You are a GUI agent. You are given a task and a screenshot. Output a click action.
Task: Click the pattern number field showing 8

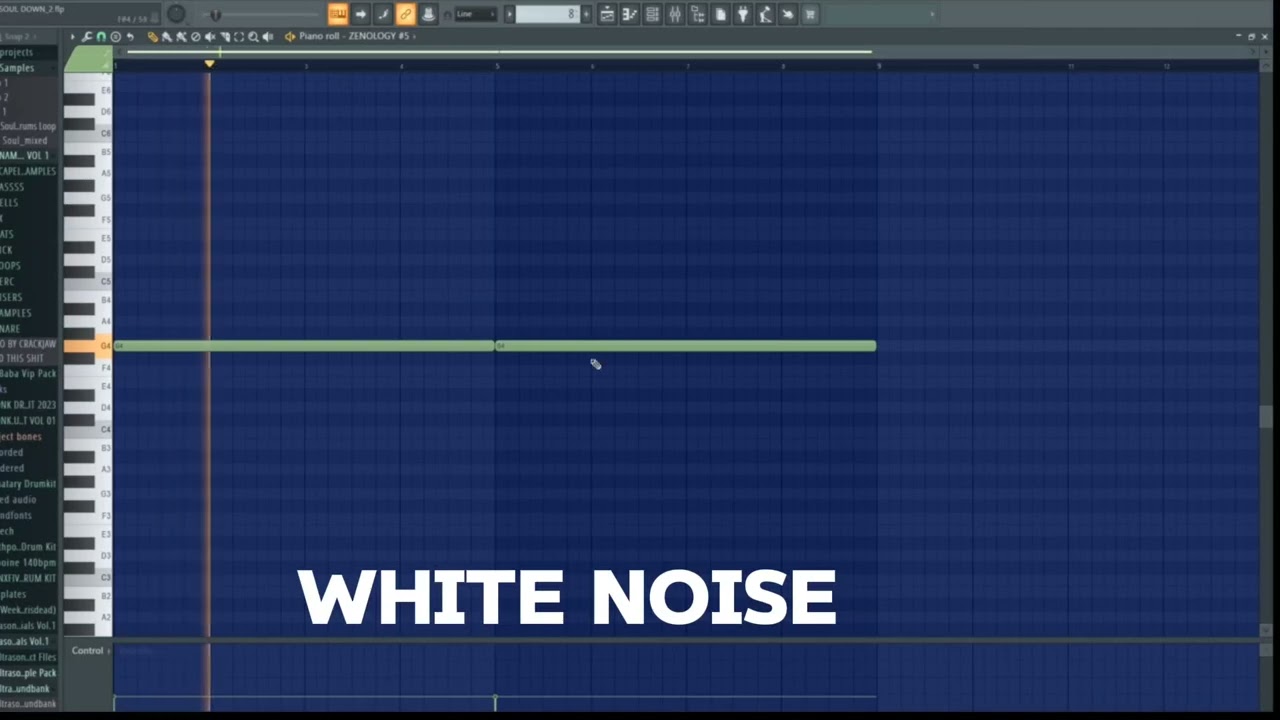pos(548,14)
